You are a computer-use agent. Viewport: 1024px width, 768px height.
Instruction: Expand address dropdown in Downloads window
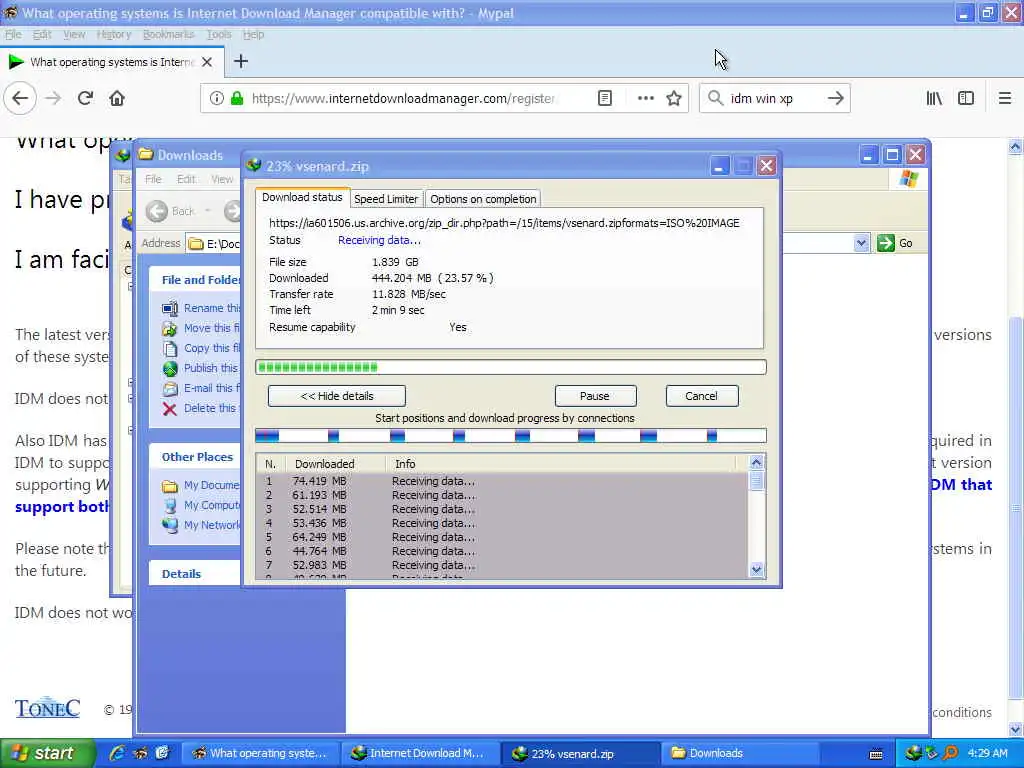pos(861,243)
